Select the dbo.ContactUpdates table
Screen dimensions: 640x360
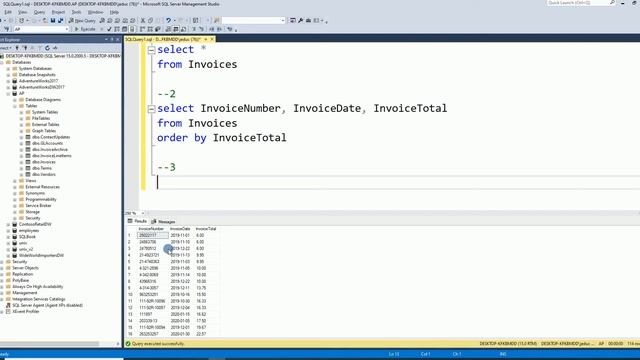click(51, 137)
